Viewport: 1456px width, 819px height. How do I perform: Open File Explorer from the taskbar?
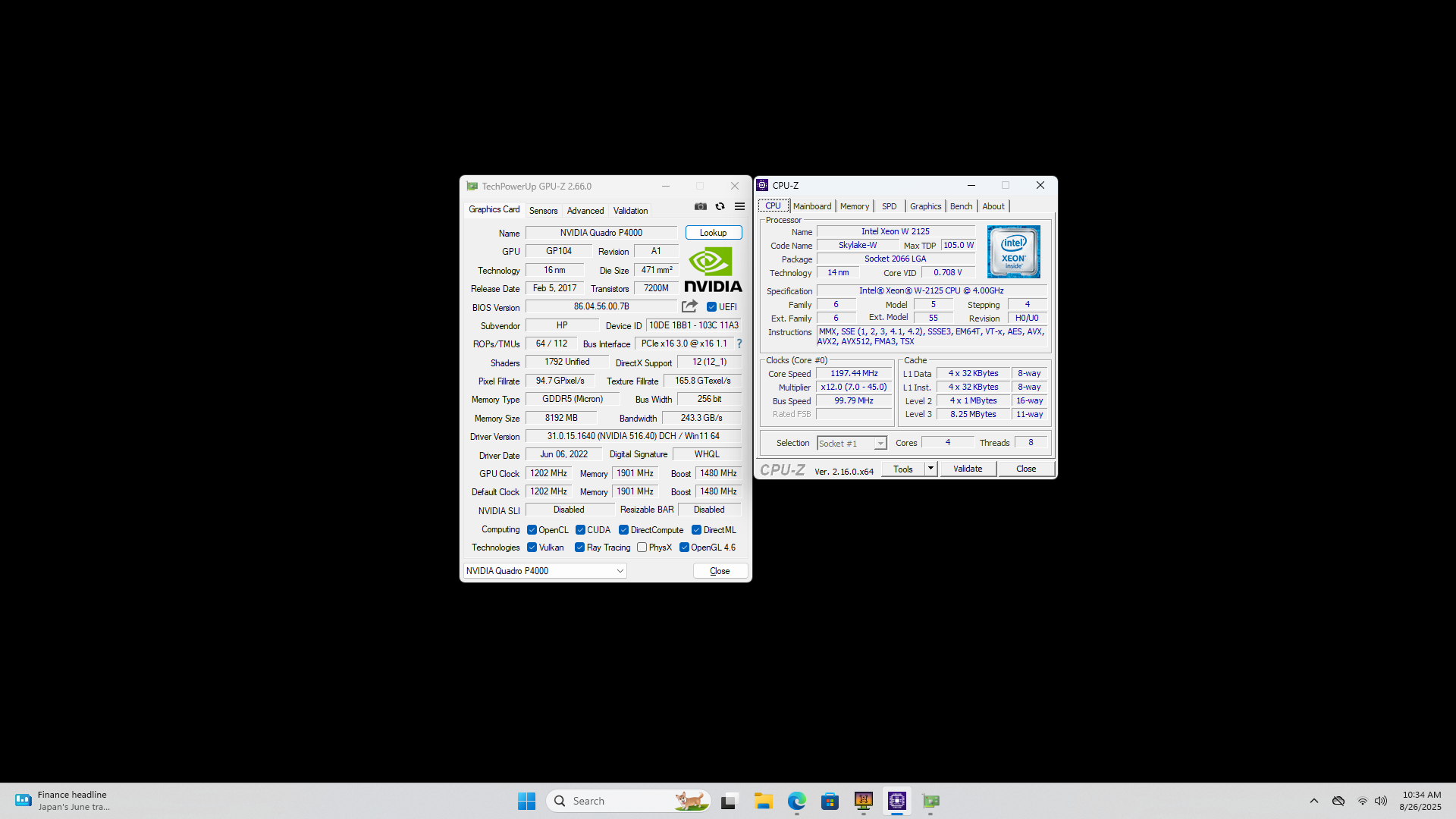click(x=763, y=801)
